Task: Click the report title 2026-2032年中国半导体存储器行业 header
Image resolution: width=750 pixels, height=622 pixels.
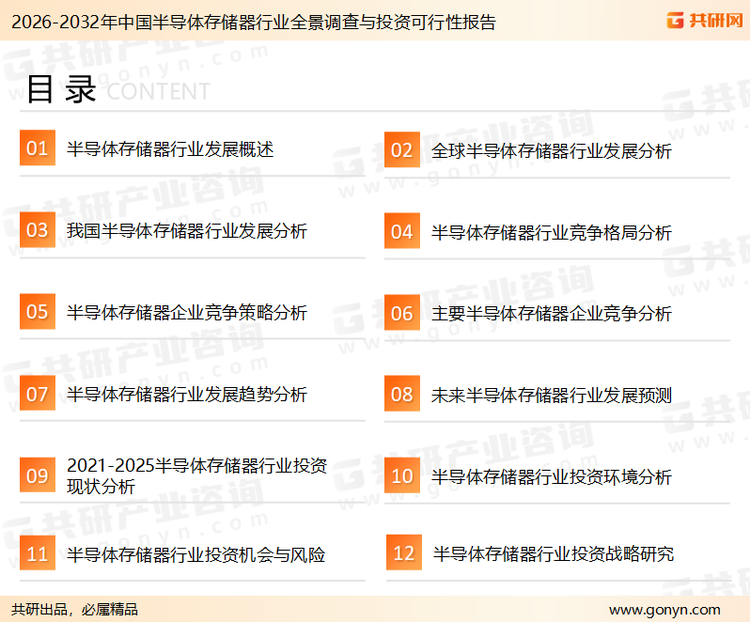Action: click(254, 22)
